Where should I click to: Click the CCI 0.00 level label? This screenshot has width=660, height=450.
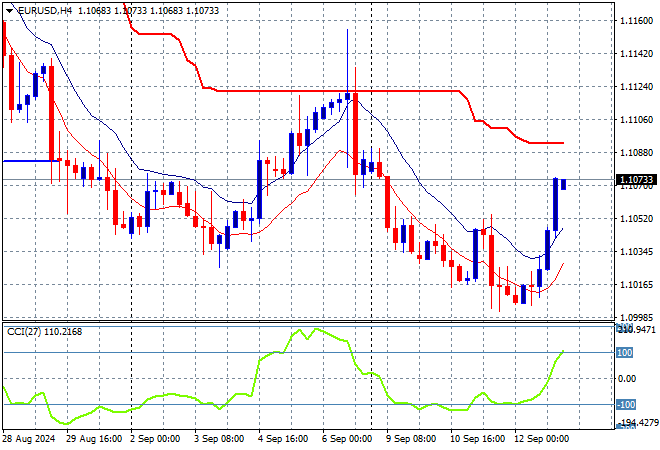pyautogui.click(x=627, y=379)
